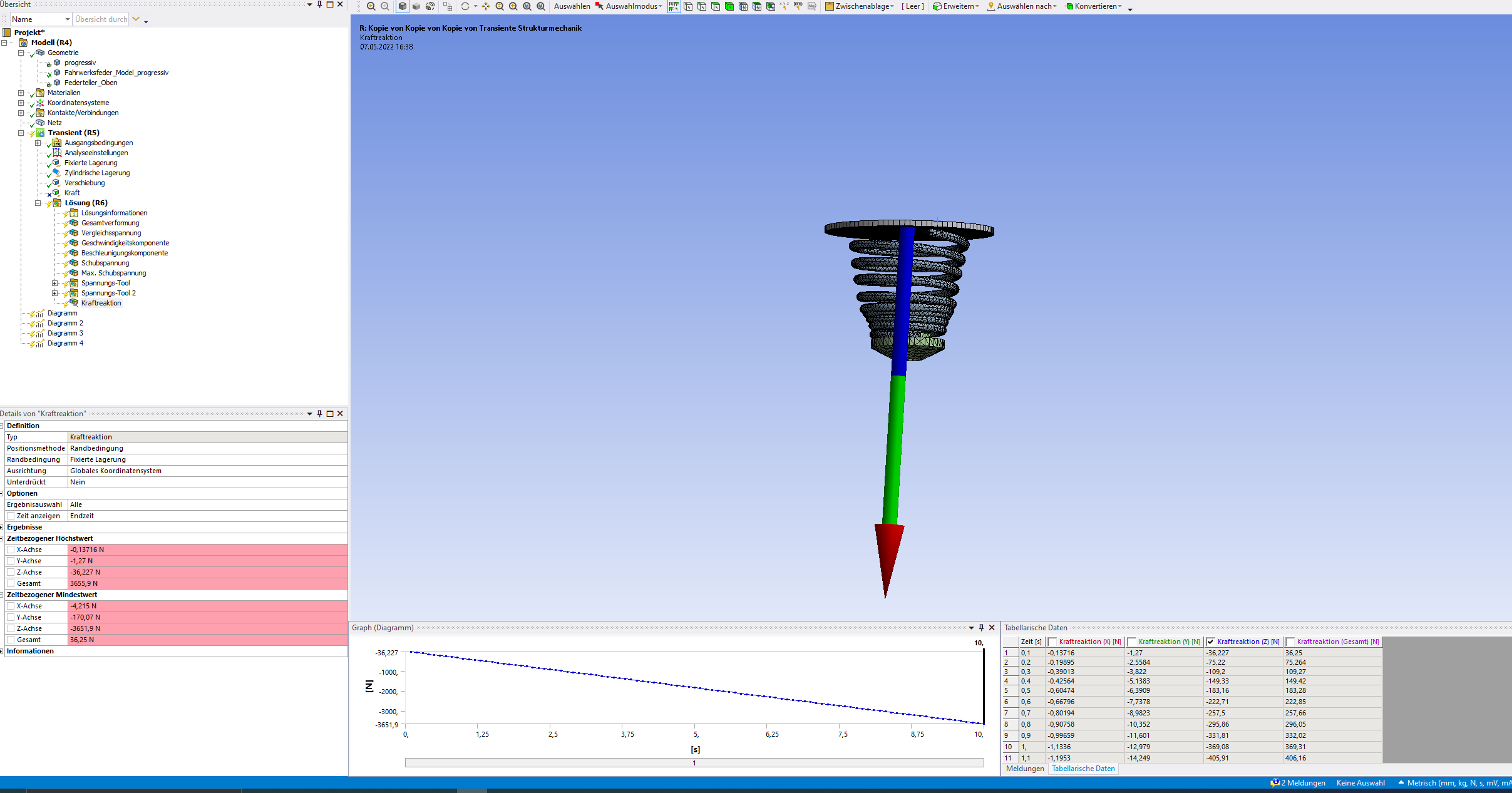The height and width of the screenshot is (793, 1512).
Task: Open the Name filter dropdown
Action: point(68,19)
